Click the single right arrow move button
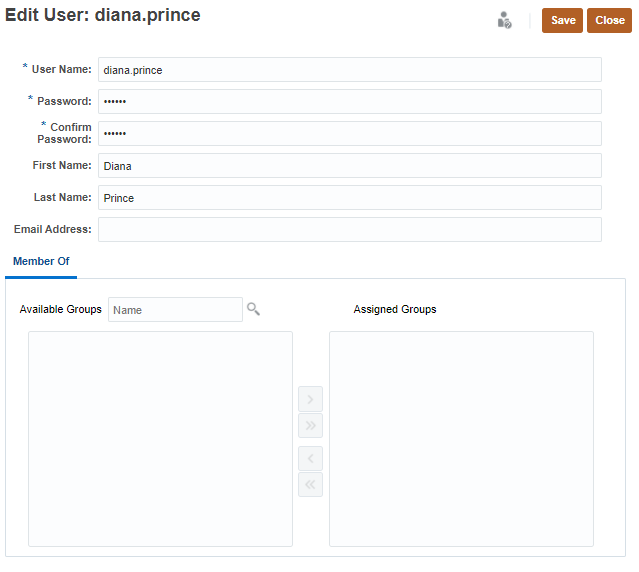The width and height of the screenshot is (639, 572). click(310, 400)
